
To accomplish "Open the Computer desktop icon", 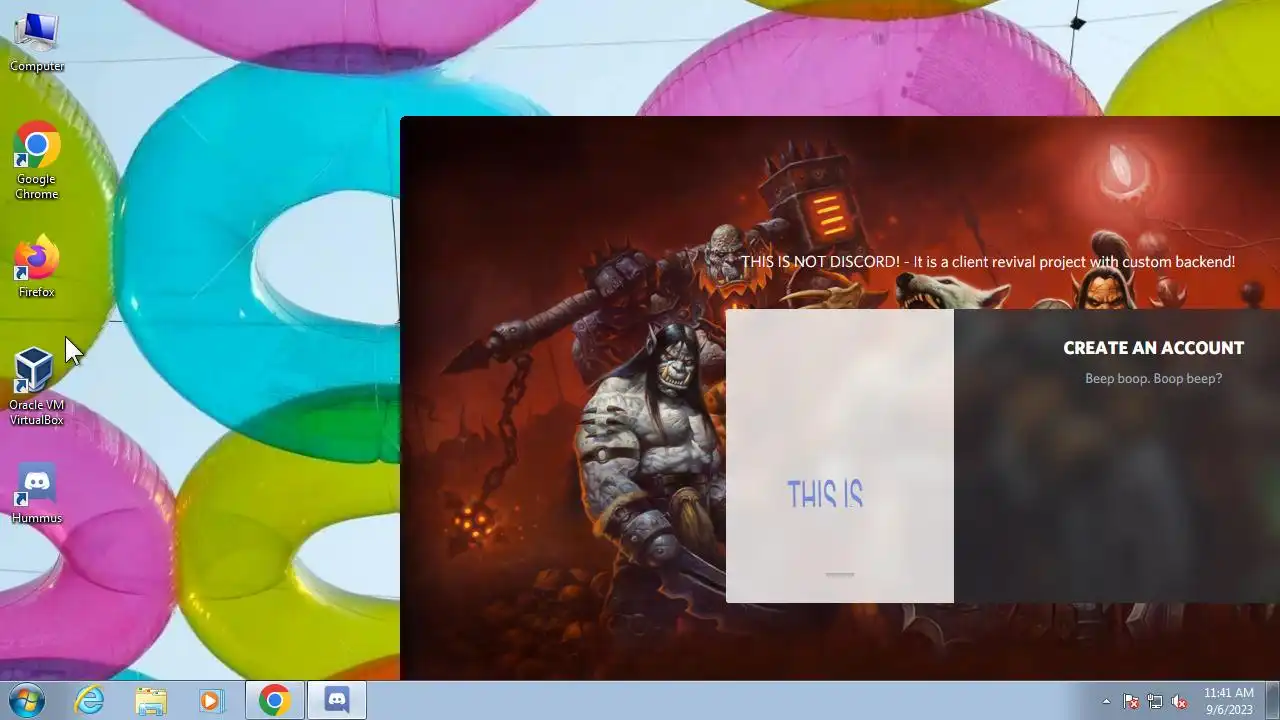I will click(x=37, y=43).
